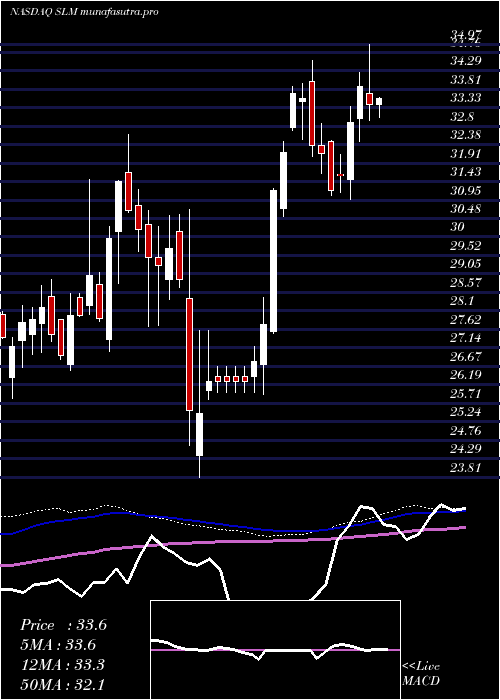This screenshot has height=700, width=500.
Task: Select the 28.57 price axis label
Action: (466, 283)
